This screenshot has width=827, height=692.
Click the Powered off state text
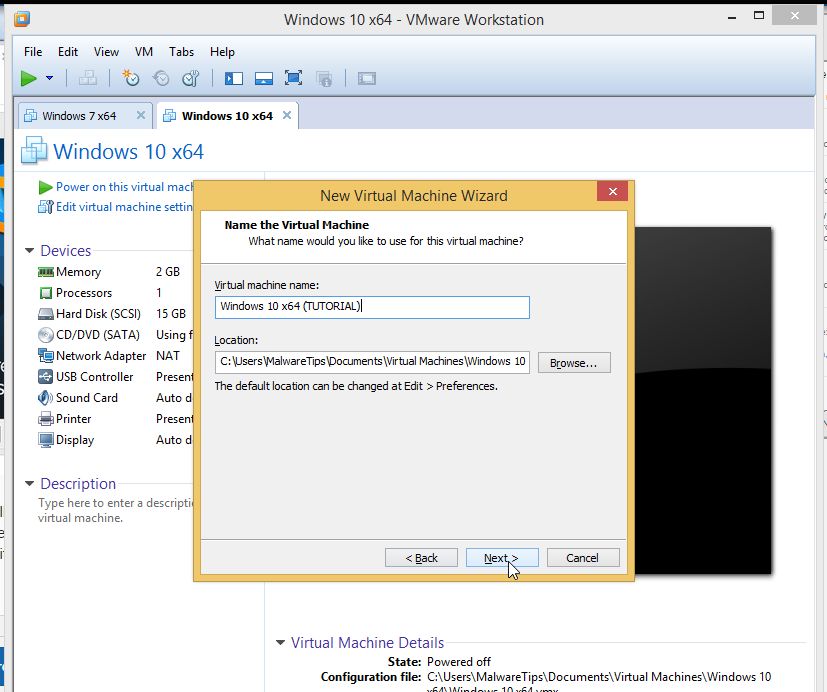(x=458, y=661)
